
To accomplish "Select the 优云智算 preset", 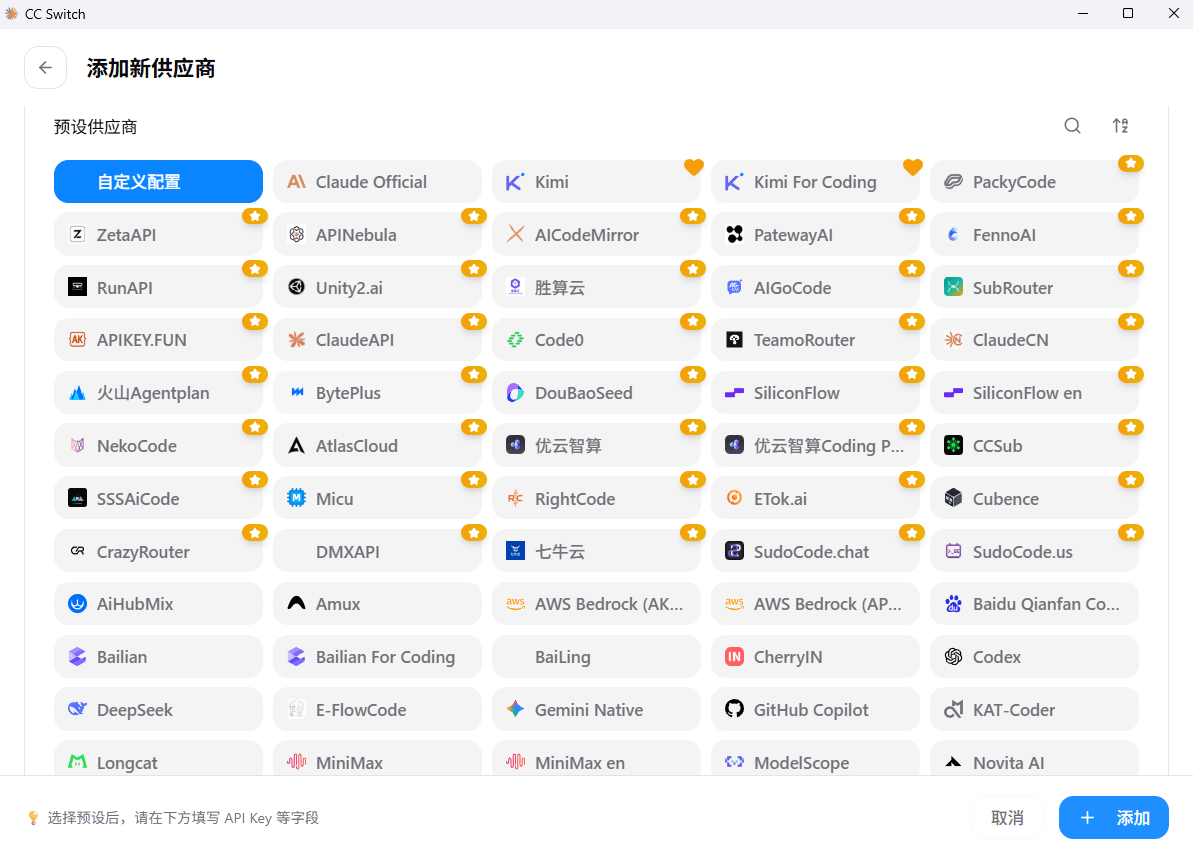I will click(x=596, y=446).
